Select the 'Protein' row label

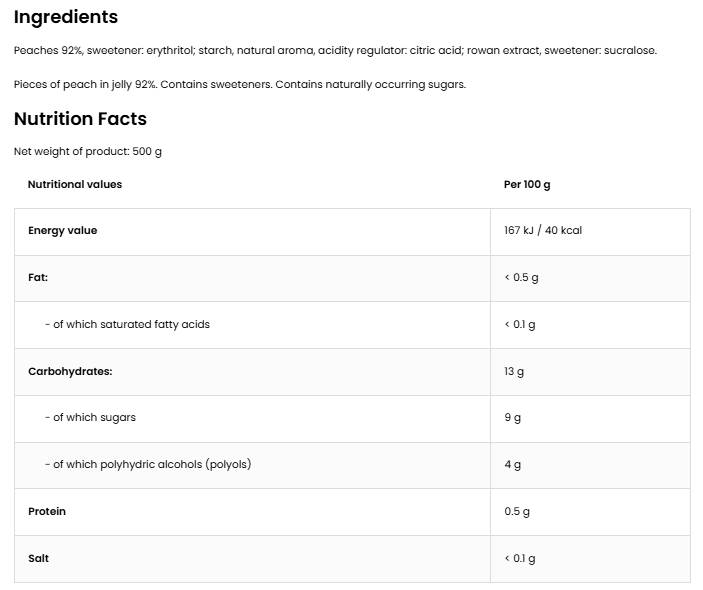[x=47, y=511]
